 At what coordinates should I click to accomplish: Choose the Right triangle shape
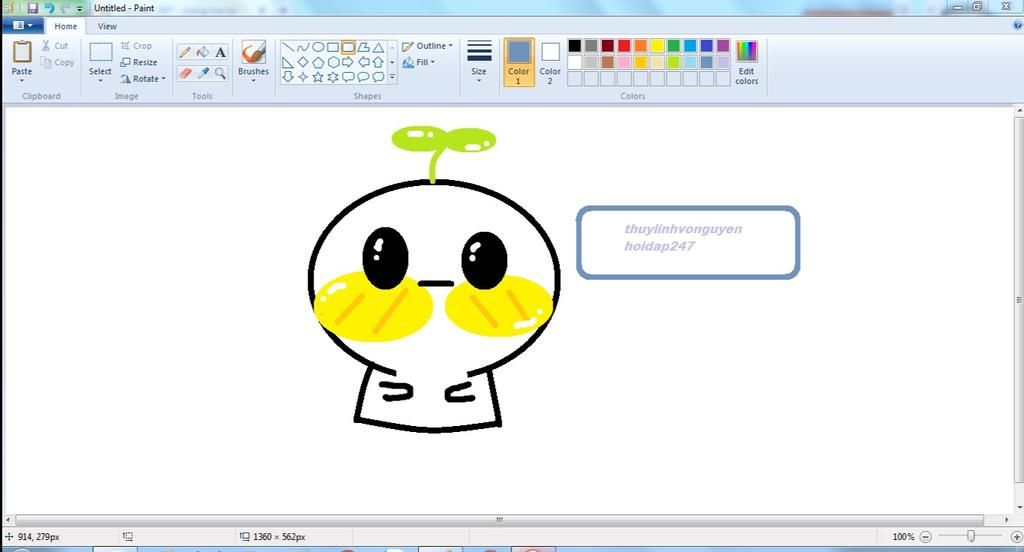287,62
